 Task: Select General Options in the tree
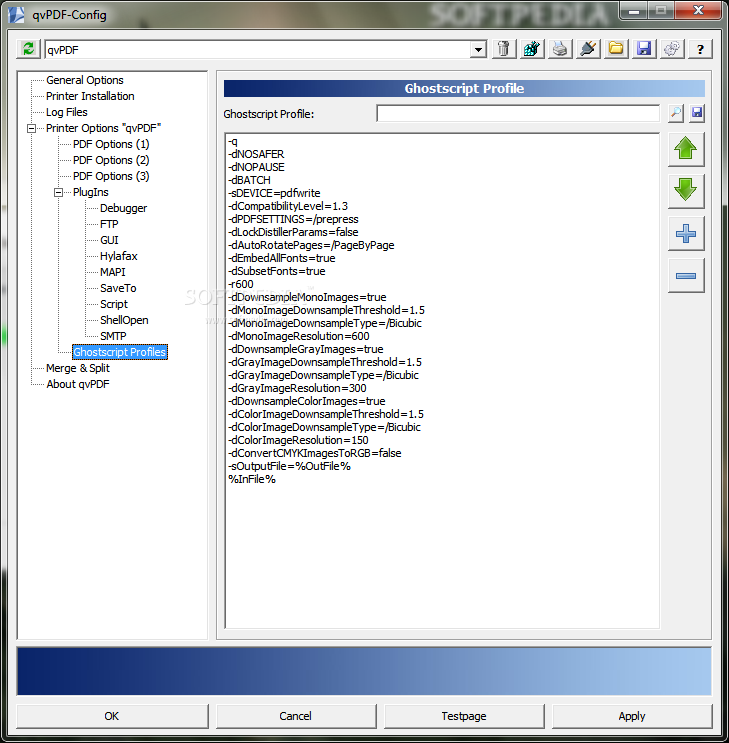click(x=85, y=80)
